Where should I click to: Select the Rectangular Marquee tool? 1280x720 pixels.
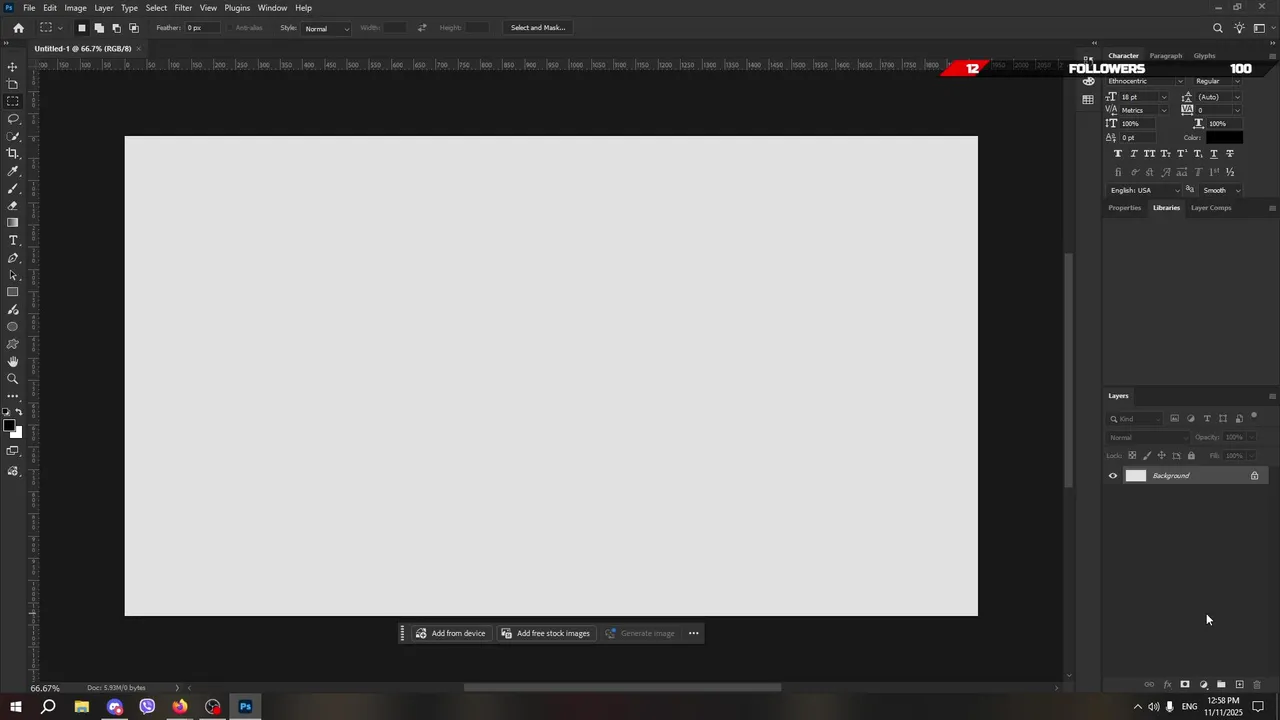pos(13,101)
